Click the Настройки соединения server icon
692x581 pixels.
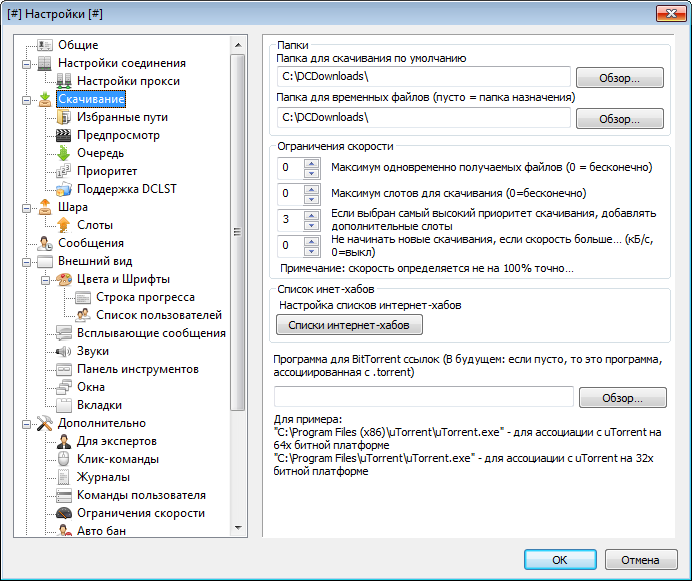(45, 63)
